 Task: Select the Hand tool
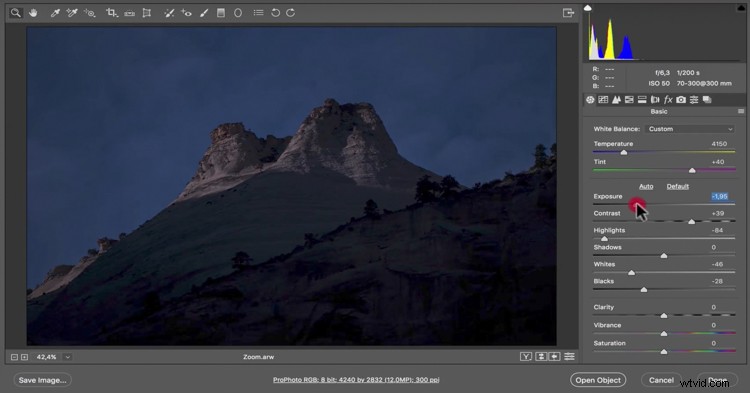pyautogui.click(x=33, y=13)
